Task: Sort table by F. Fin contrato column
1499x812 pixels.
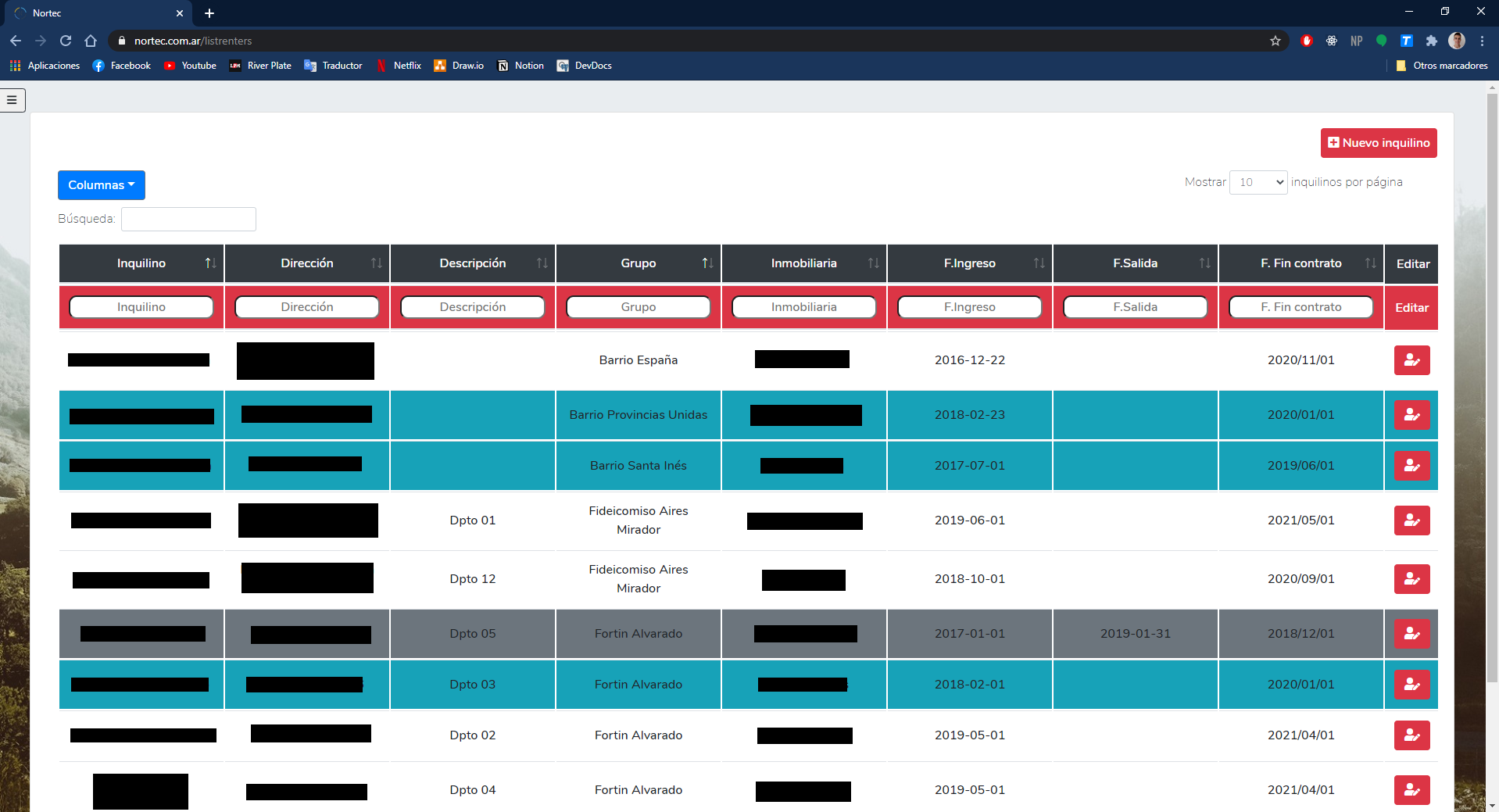Action: pyautogui.click(x=1301, y=263)
